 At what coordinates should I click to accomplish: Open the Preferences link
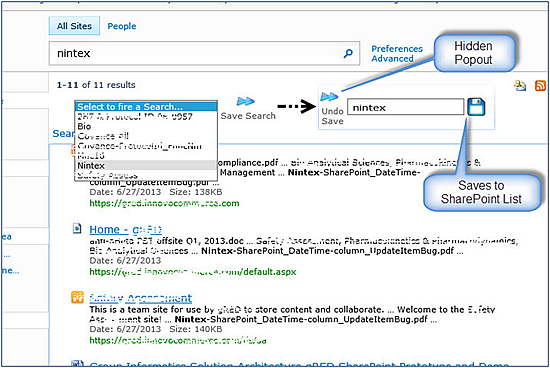click(x=397, y=49)
